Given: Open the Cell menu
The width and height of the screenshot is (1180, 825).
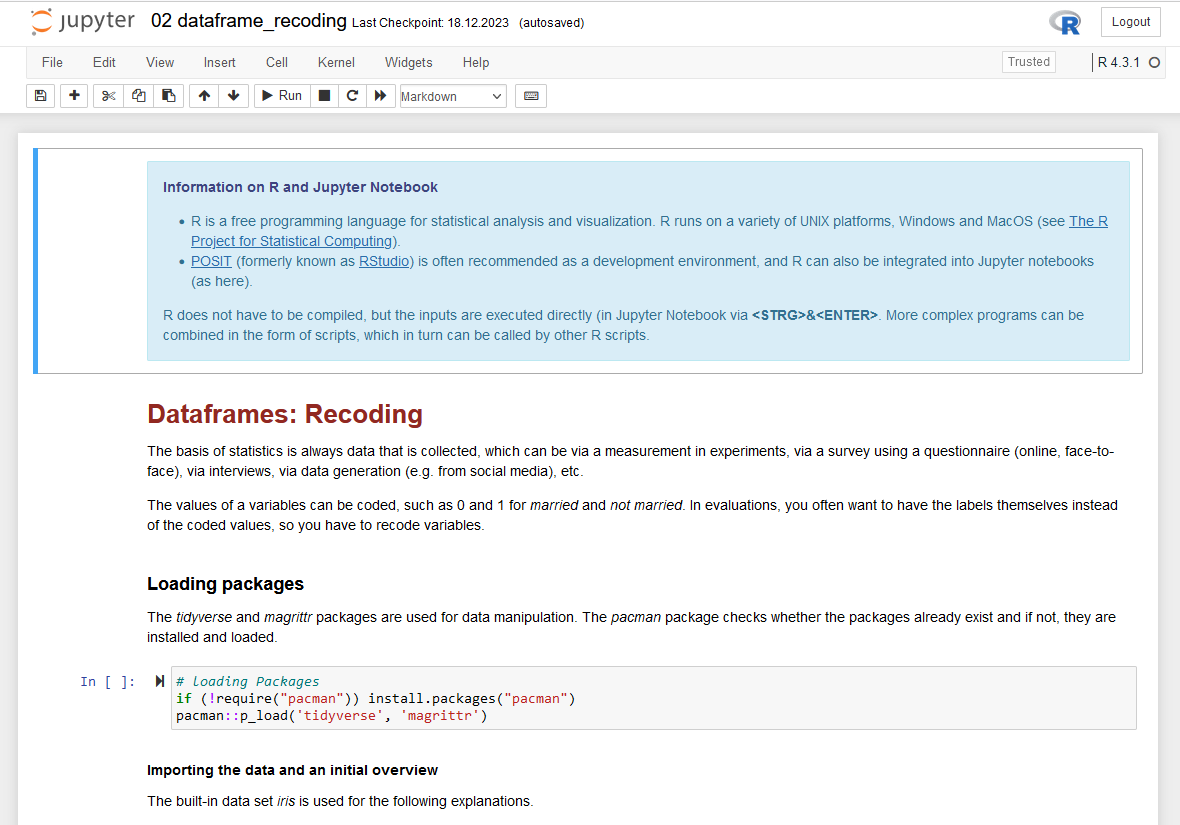Looking at the screenshot, I should click(277, 62).
